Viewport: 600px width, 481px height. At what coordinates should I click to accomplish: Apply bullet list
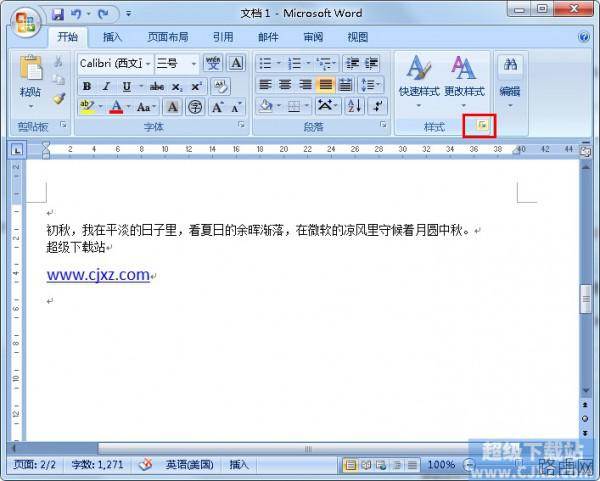(x=265, y=64)
